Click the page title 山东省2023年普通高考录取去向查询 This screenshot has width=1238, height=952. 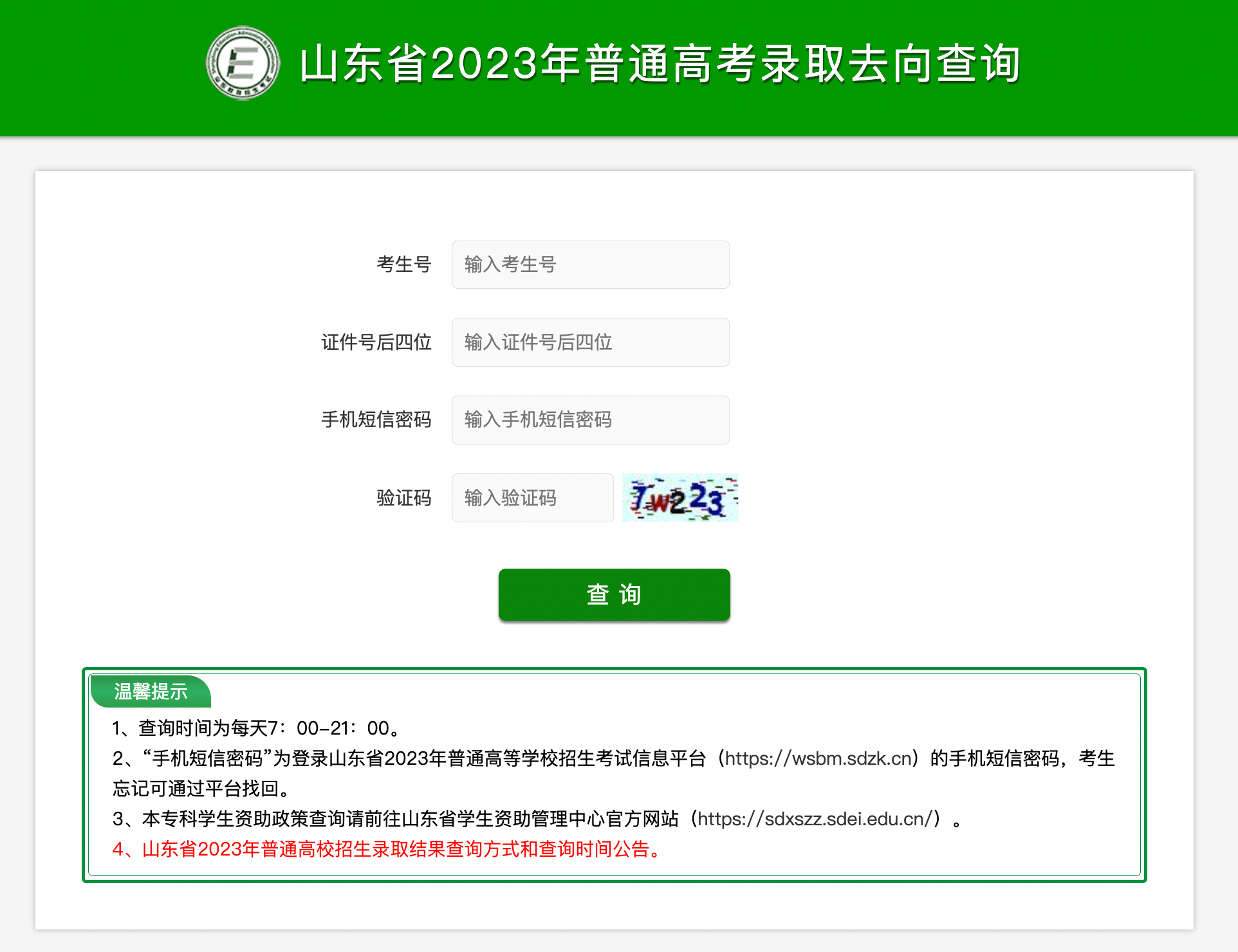(660, 64)
